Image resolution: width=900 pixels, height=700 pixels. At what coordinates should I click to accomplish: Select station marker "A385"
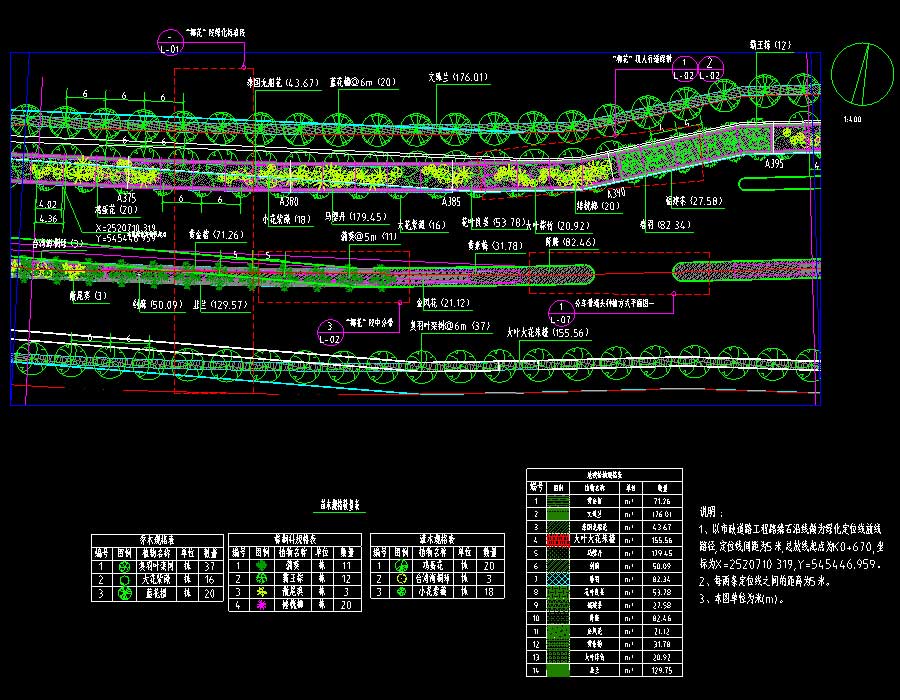coord(451,201)
